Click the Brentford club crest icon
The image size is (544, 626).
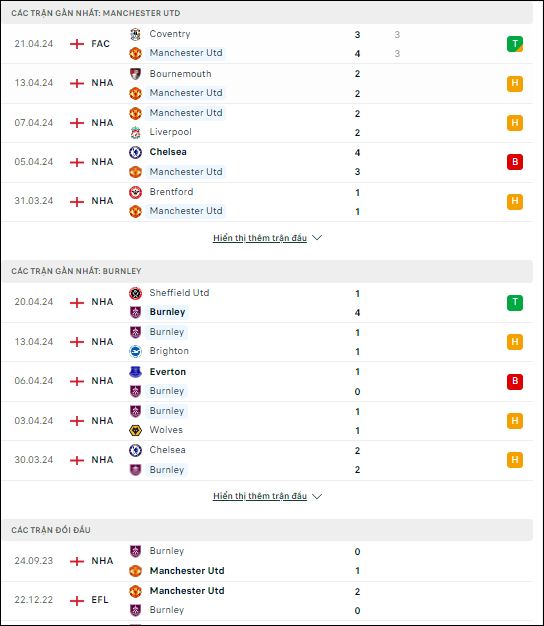point(135,192)
